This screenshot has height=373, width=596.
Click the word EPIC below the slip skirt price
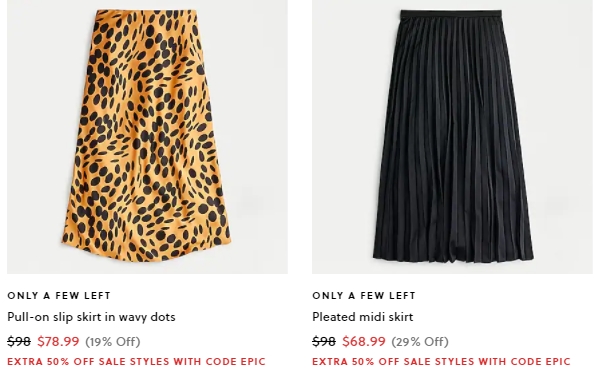[253, 361]
